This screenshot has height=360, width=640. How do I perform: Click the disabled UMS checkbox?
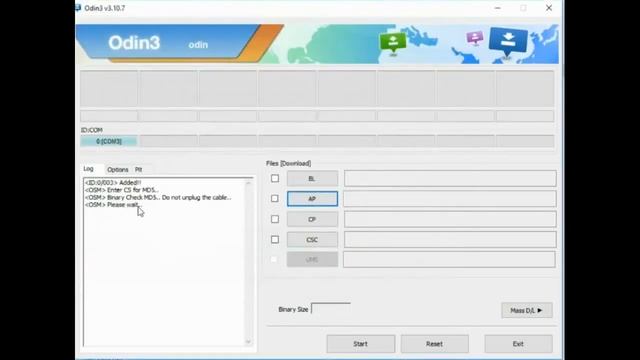[274, 259]
